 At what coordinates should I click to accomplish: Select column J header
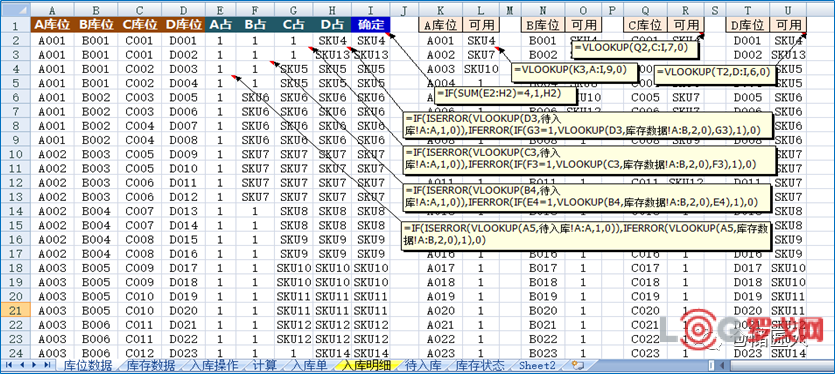pos(404,10)
